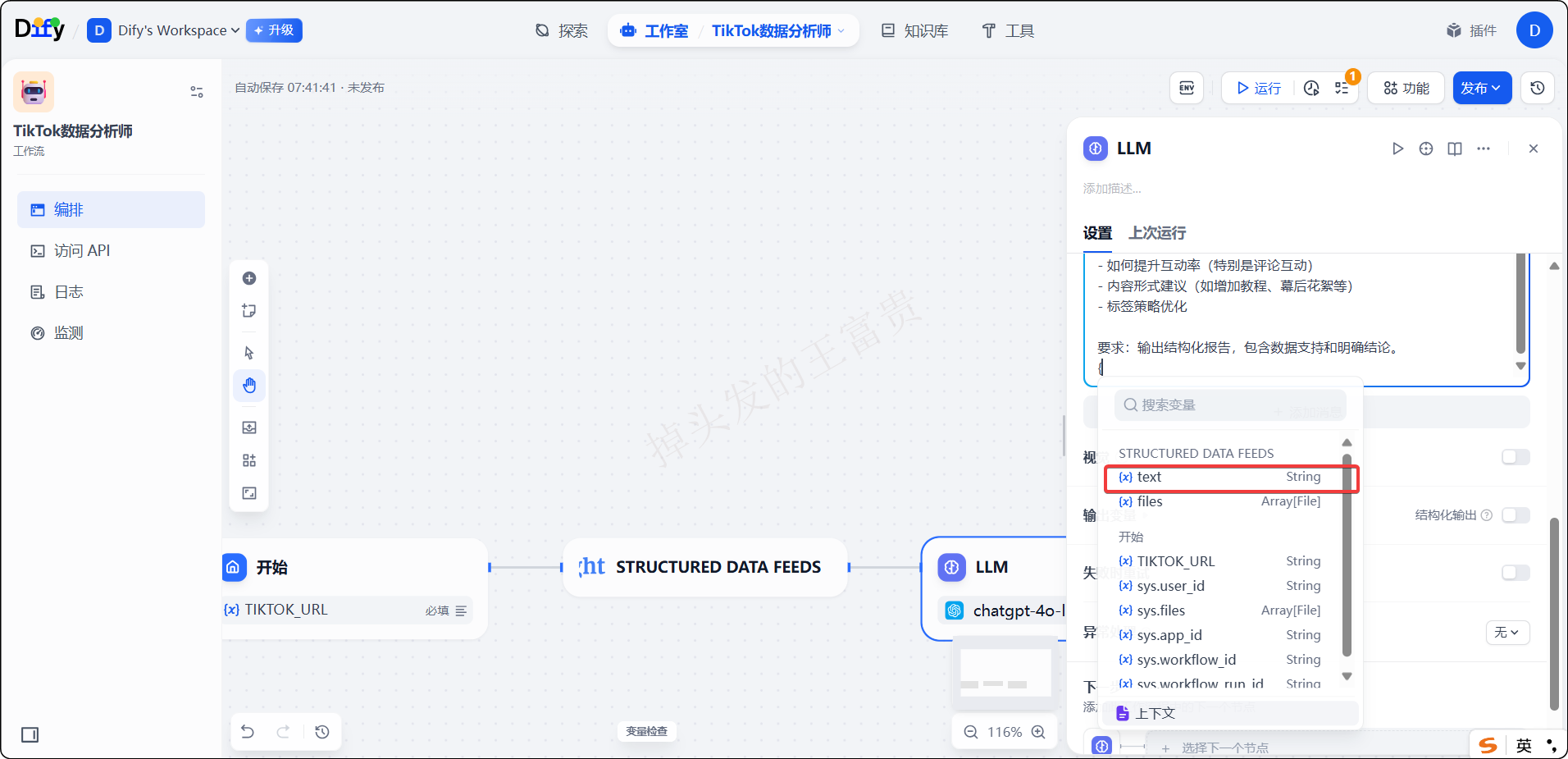This screenshot has height=759, width=1568.
Task: Collapse the sidebar with bottom panel icon
Action: [30, 734]
